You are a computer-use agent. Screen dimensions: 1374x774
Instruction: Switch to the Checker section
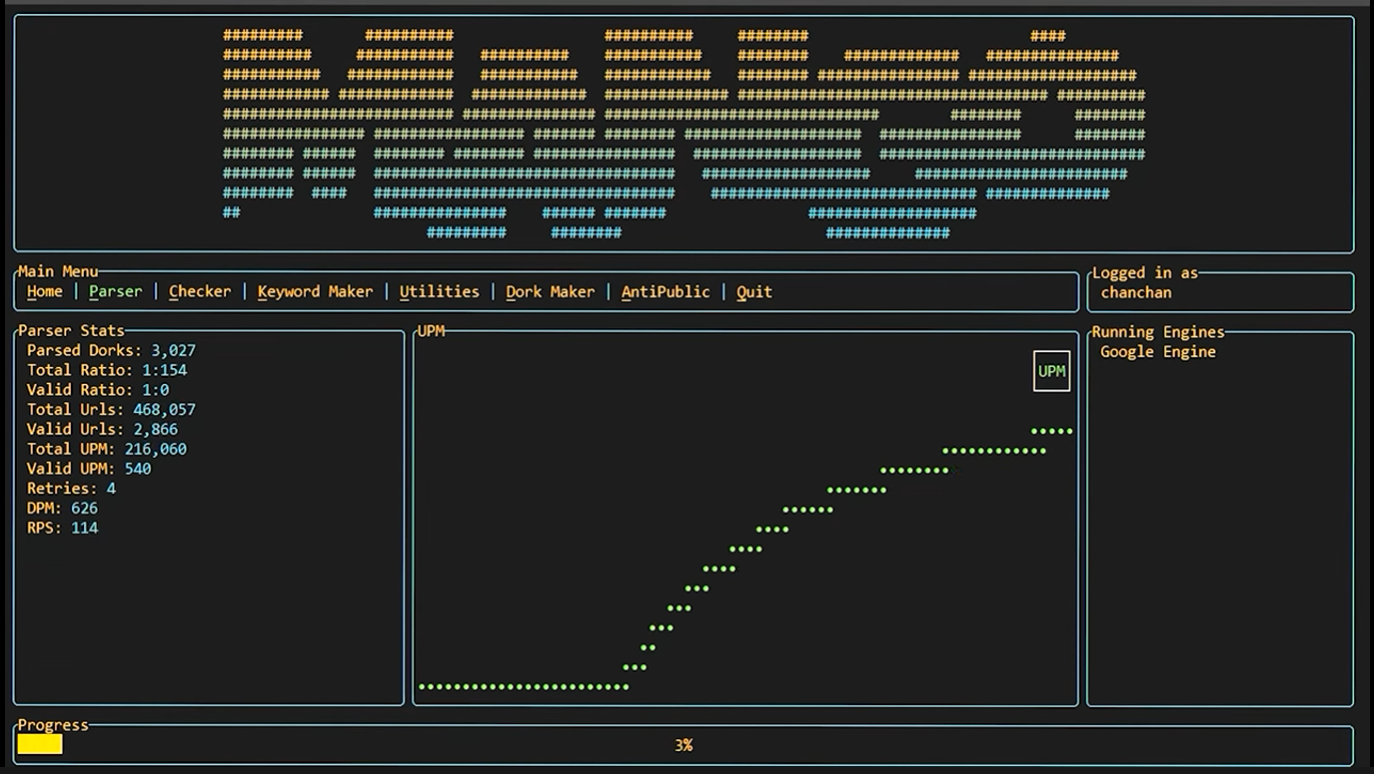coord(199,292)
